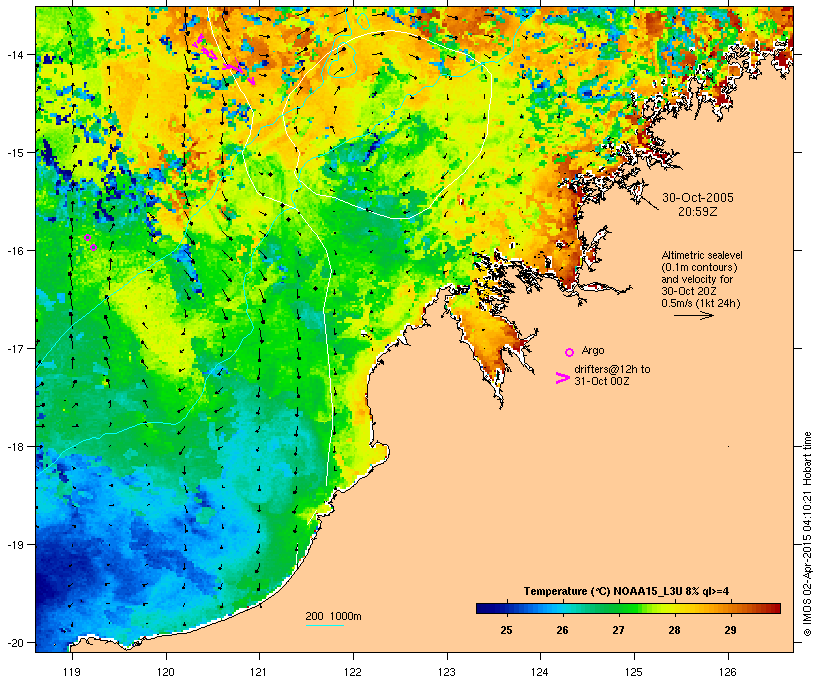Click the '30-Oct 20Z' text line

point(689,291)
